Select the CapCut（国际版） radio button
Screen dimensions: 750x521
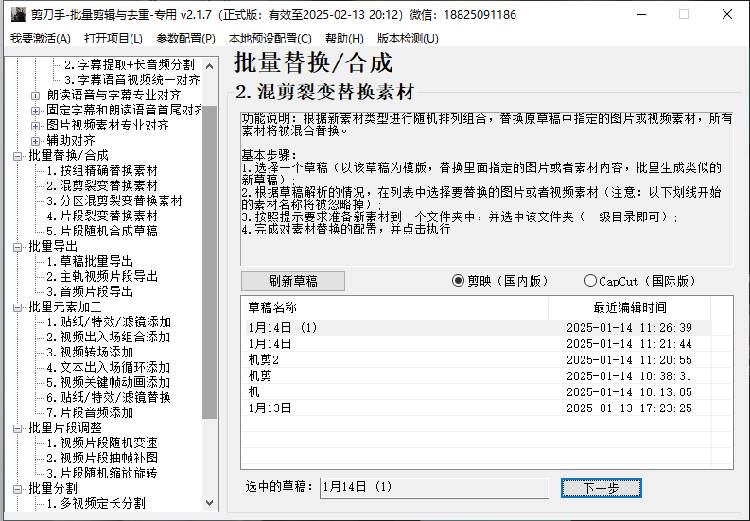point(590,281)
